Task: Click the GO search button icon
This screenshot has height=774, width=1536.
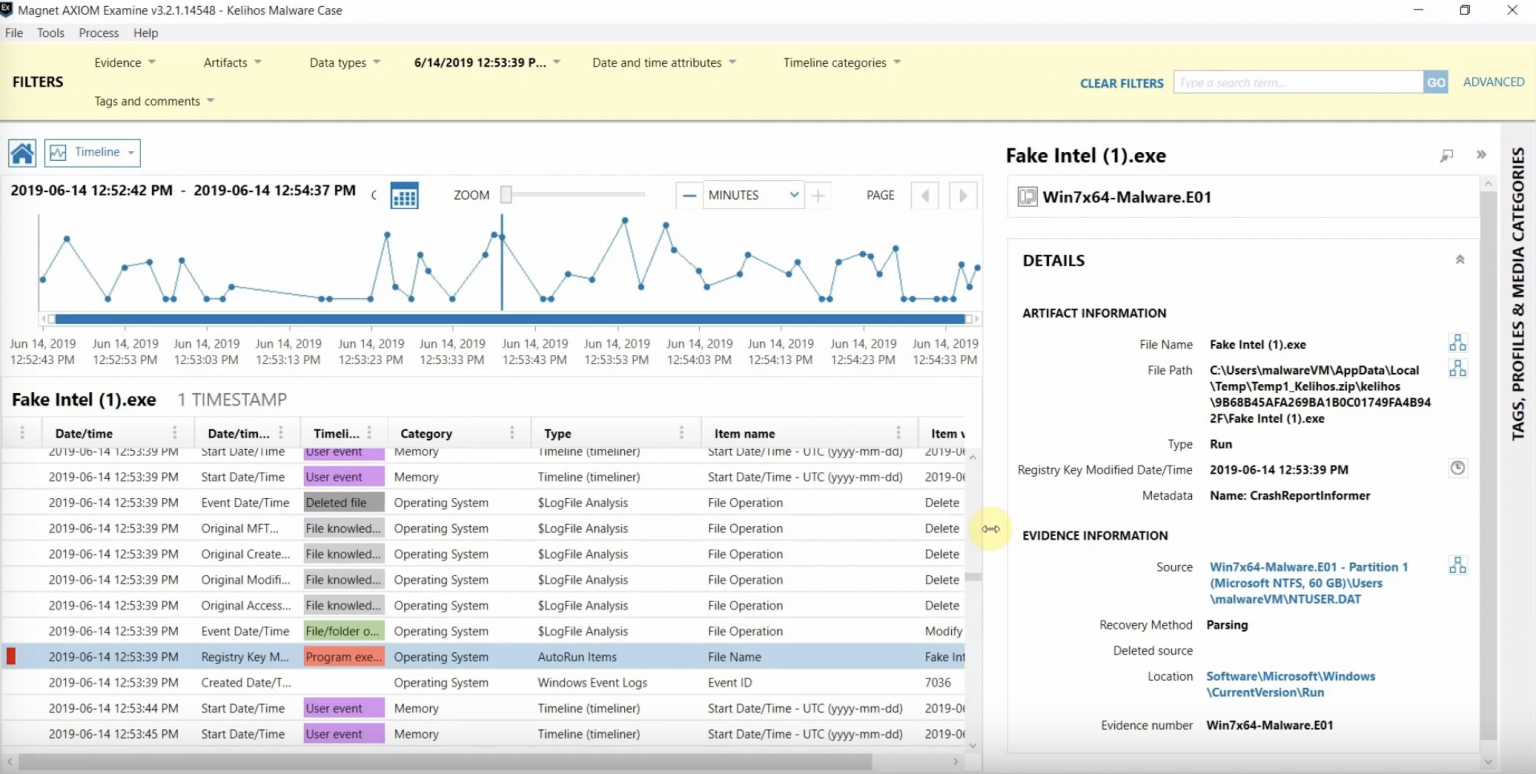Action: point(1435,81)
